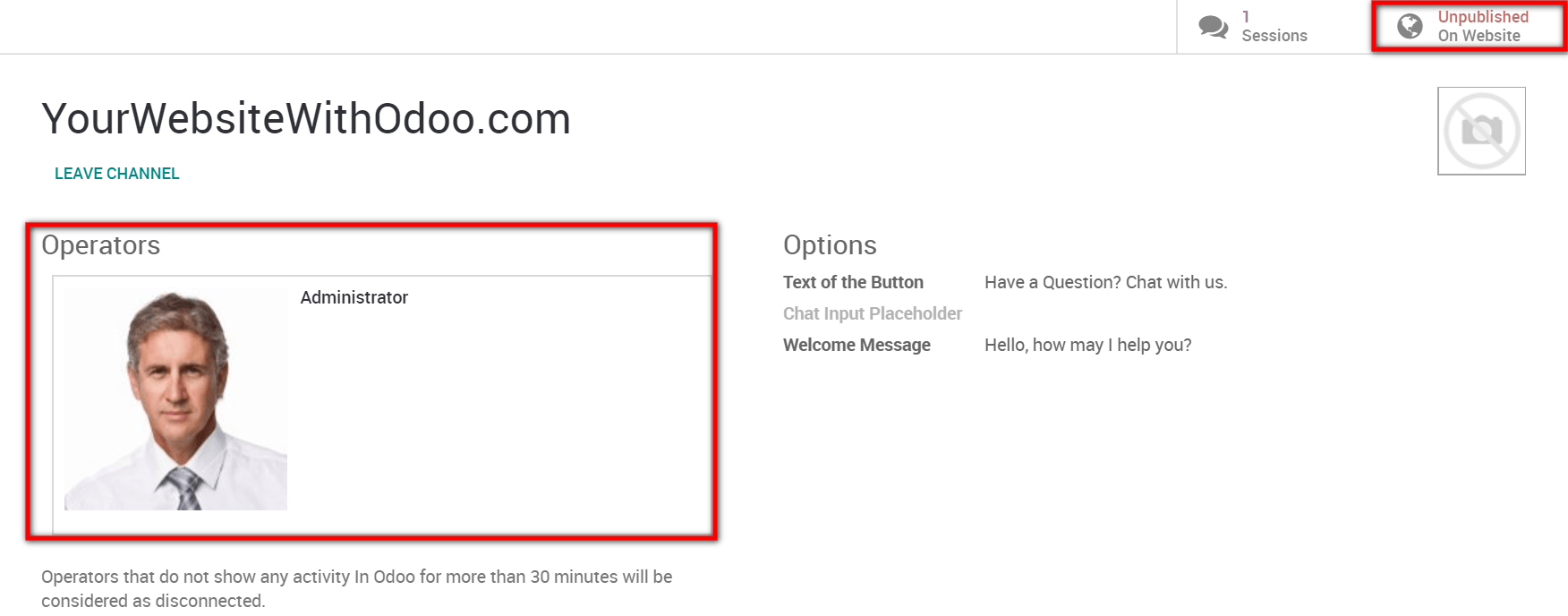The width and height of the screenshot is (1568, 616).
Task: Click the Welcome Message label
Action: point(856,345)
